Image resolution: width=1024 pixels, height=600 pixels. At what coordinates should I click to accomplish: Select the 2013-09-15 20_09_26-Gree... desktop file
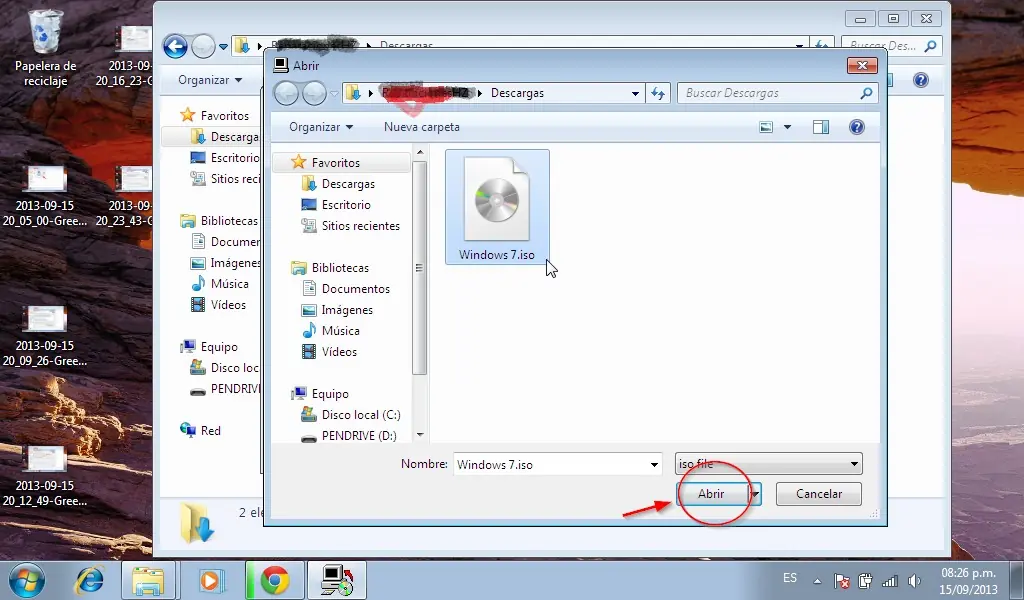[44, 336]
